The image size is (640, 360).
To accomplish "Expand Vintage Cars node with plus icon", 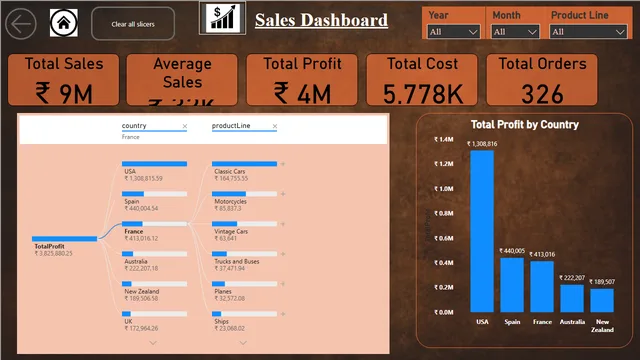I will [x=282, y=224].
